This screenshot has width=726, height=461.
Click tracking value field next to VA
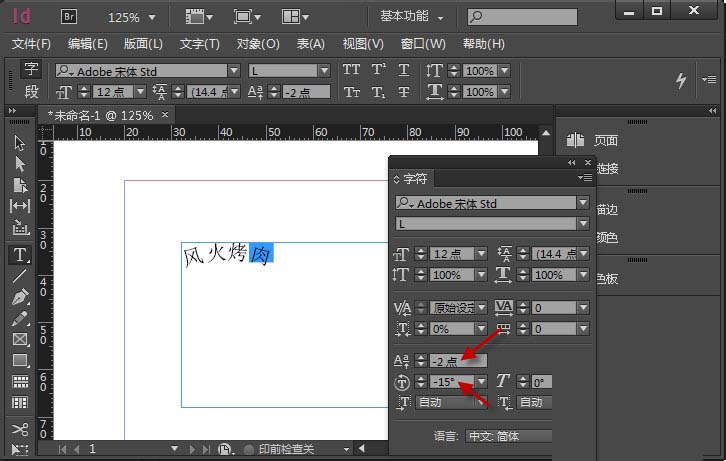tap(554, 307)
